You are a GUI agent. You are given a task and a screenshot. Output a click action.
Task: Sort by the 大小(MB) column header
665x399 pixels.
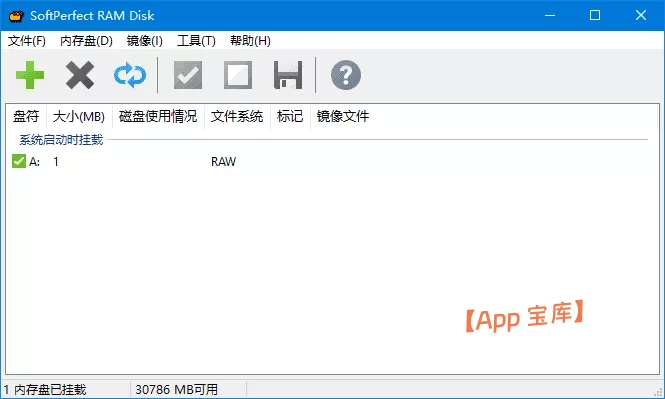pos(79,116)
